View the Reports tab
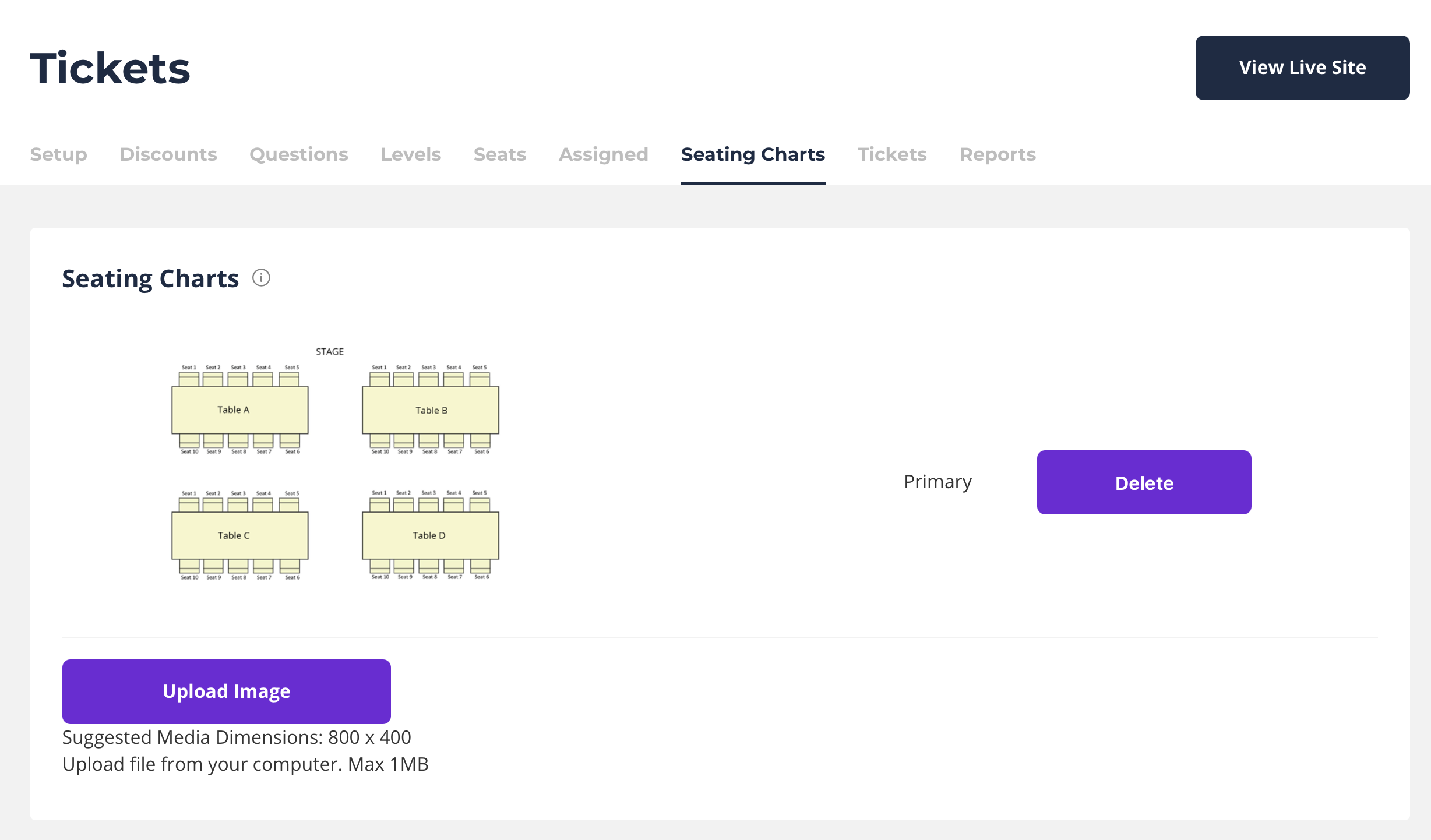Image resolution: width=1431 pixels, height=840 pixels. tap(998, 154)
